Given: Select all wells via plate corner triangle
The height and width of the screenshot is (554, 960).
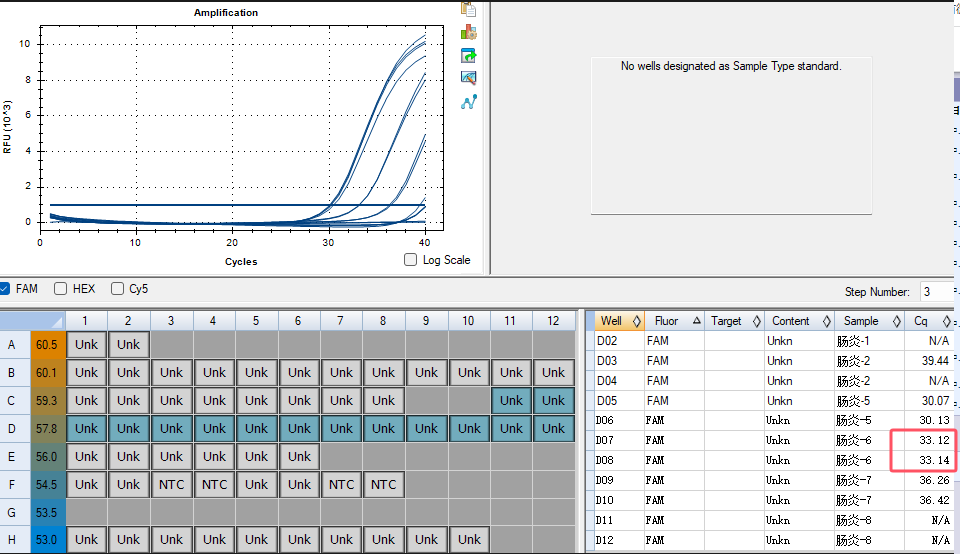Looking at the screenshot, I should pyautogui.click(x=58, y=322).
